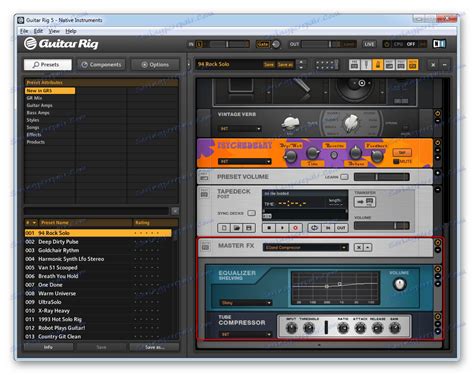
Task: Open the Help menu
Action: coord(71,31)
